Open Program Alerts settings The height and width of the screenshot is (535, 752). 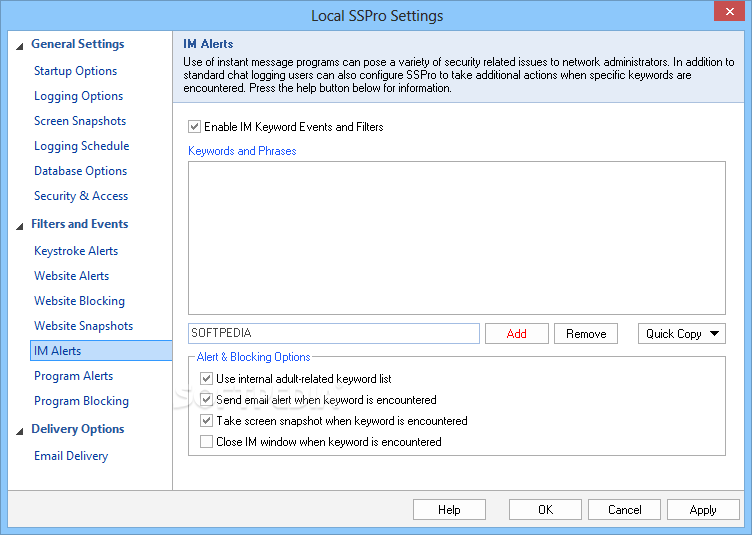(x=73, y=376)
